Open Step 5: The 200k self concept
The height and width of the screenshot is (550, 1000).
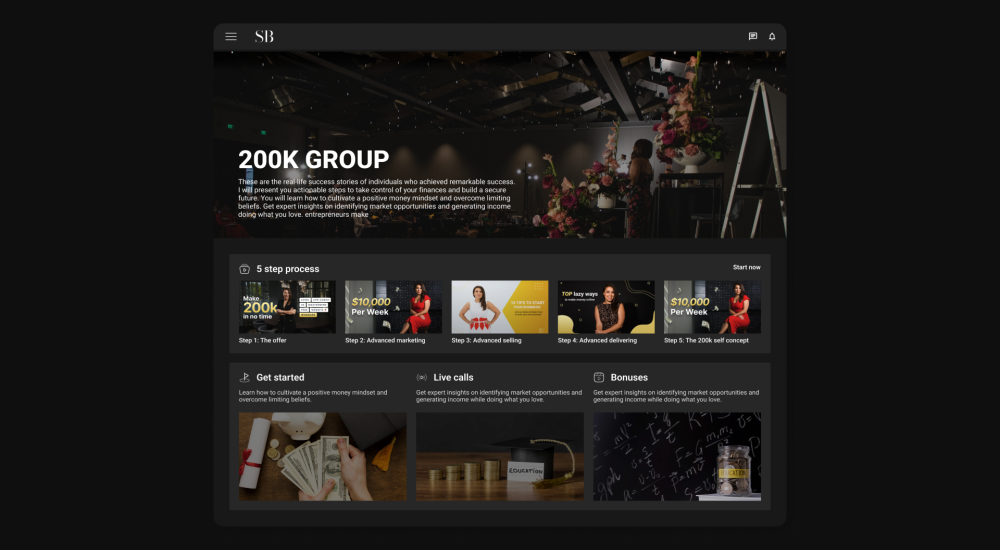pos(712,307)
